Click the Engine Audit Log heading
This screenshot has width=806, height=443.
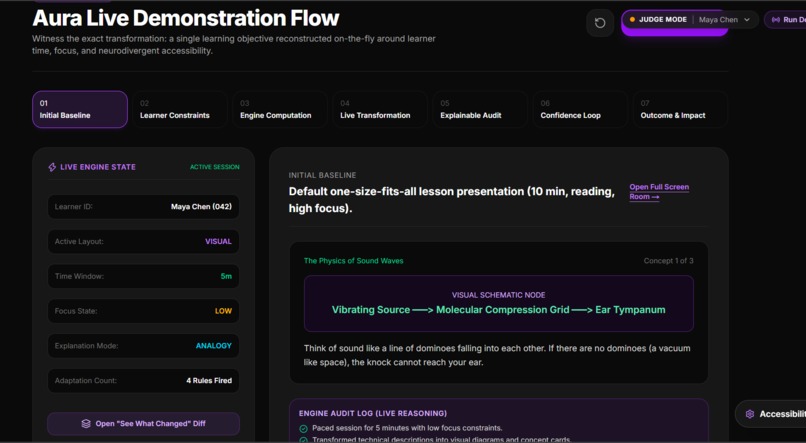tap(373, 413)
